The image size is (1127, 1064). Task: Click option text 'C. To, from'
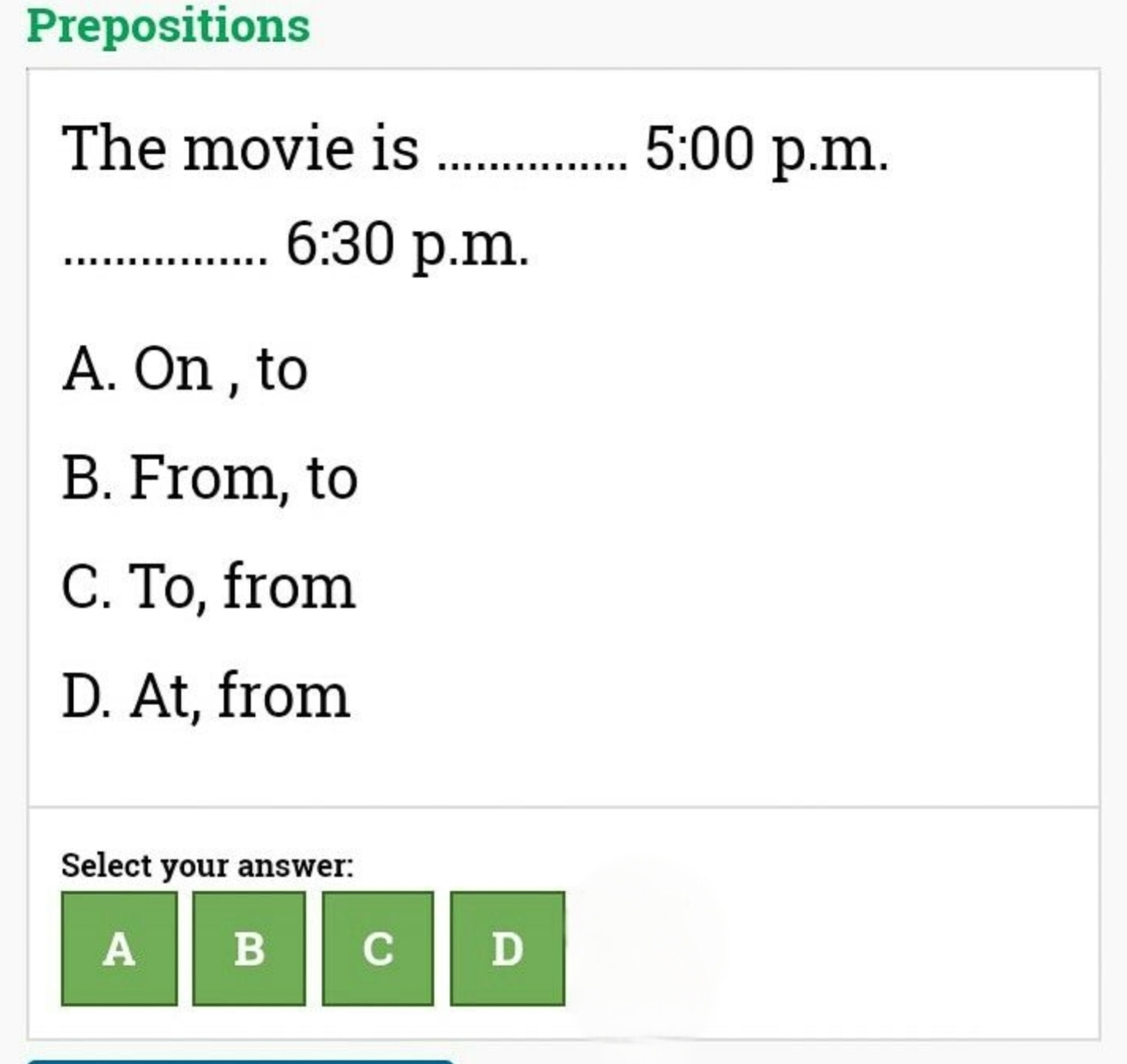208,587
